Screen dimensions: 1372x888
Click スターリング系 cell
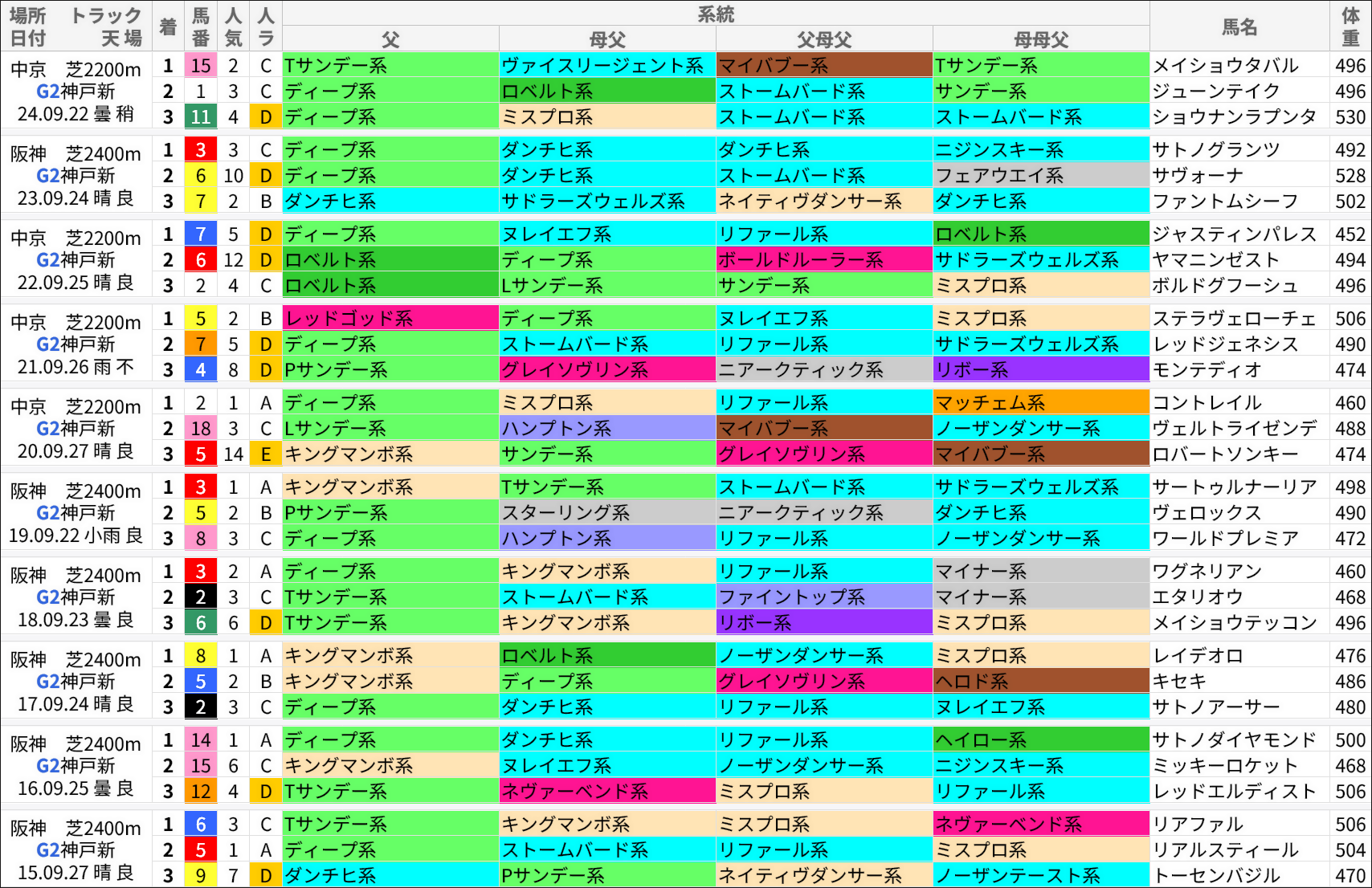pyautogui.click(x=607, y=513)
